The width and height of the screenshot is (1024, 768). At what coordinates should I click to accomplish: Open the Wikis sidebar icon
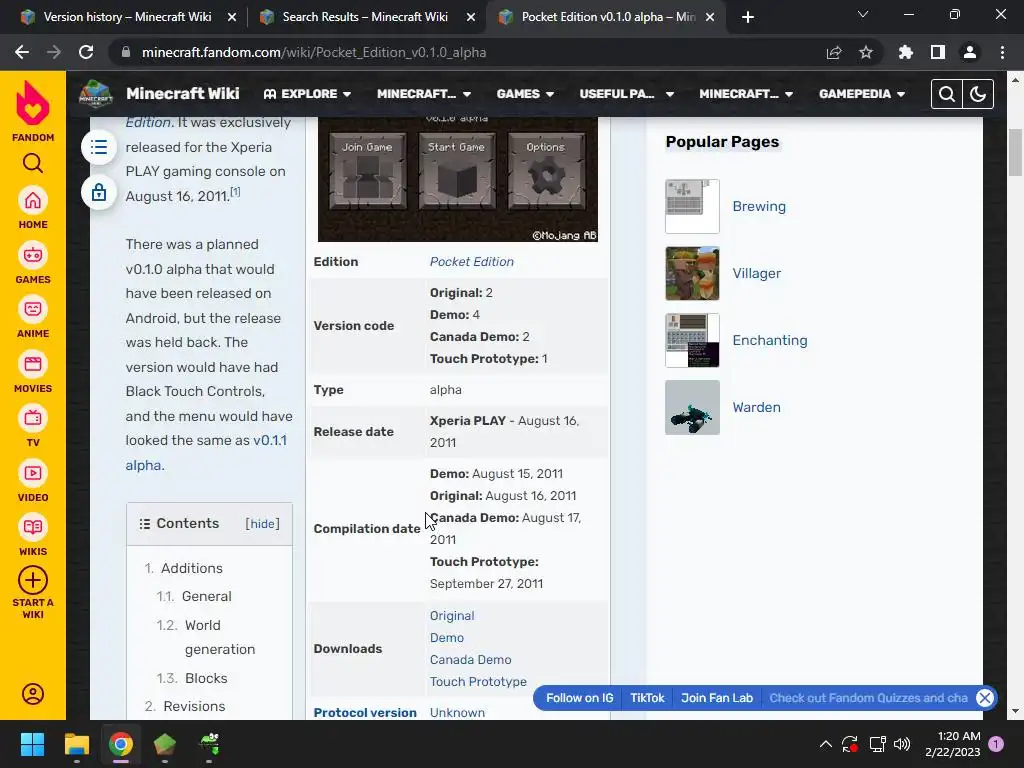[x=33, y=527]
